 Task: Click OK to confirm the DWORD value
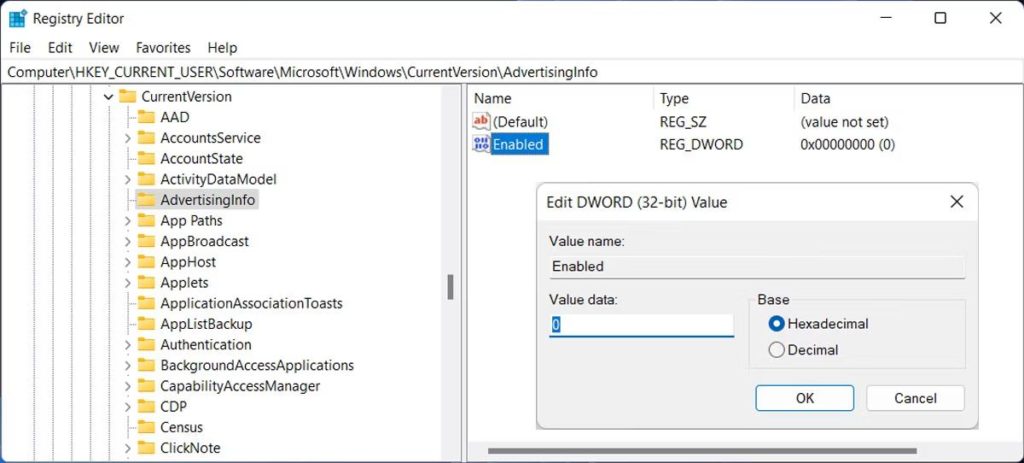[804, 398]
